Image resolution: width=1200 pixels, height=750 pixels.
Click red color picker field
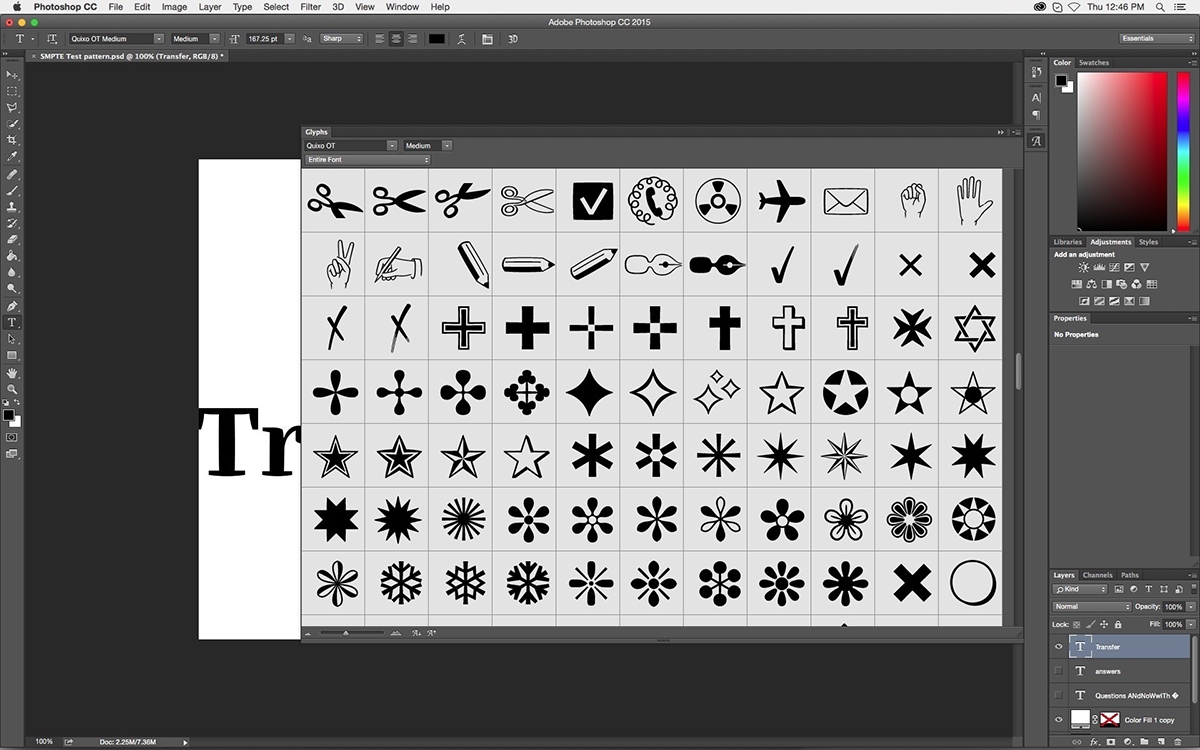pos(1122,152)
